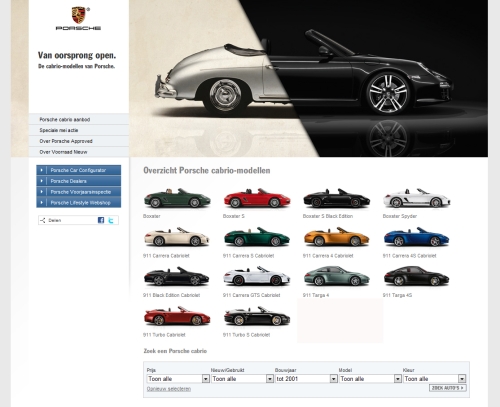The height and width of the screenshot is (407, 500).
Task: Share page via Twitter icon
Action: point(111,220)
